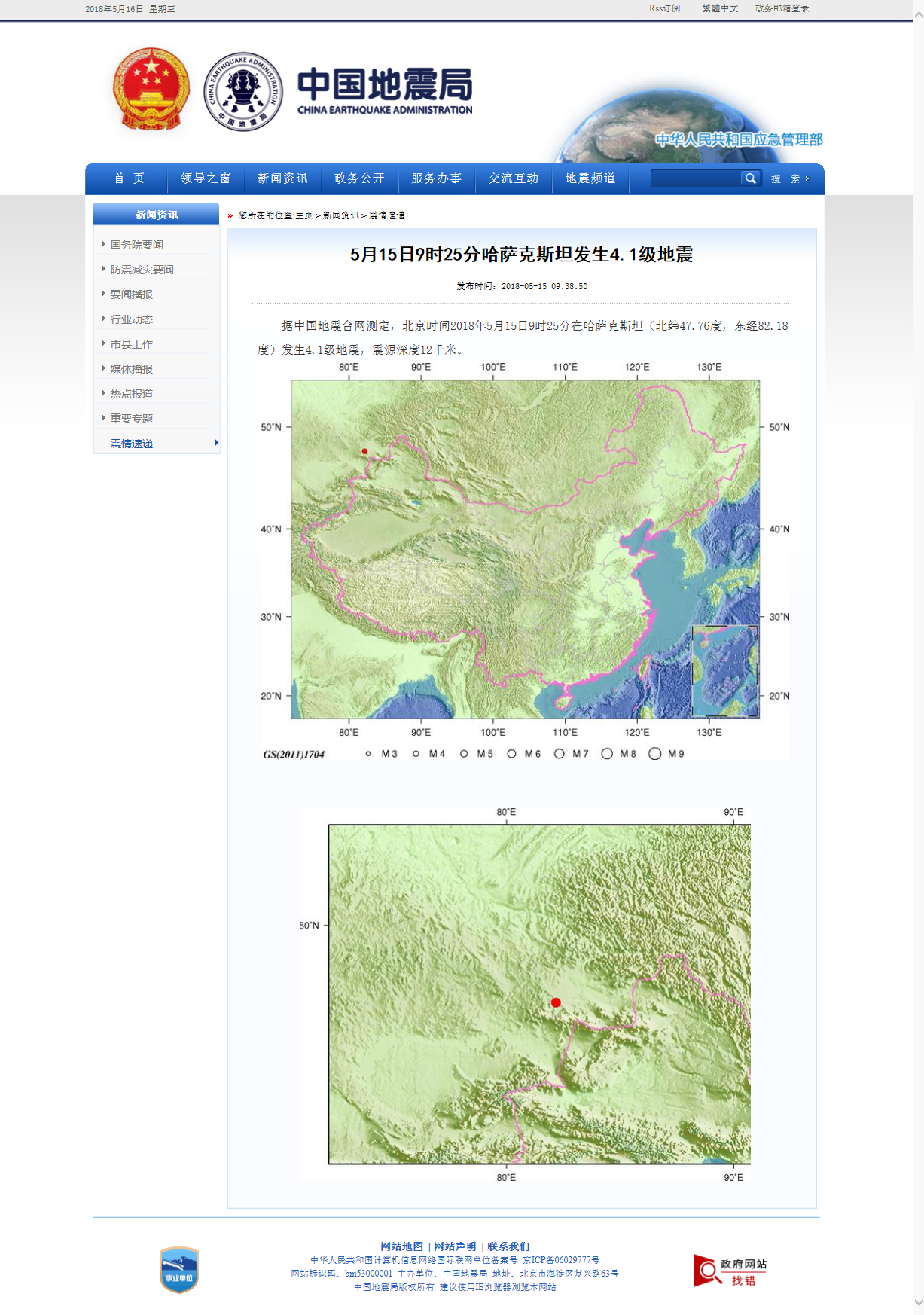Image resolution: width=924 pixels, height=1315 pixels.
Task: Click the 中国地震局 title logo text
Action: [385, 90]
